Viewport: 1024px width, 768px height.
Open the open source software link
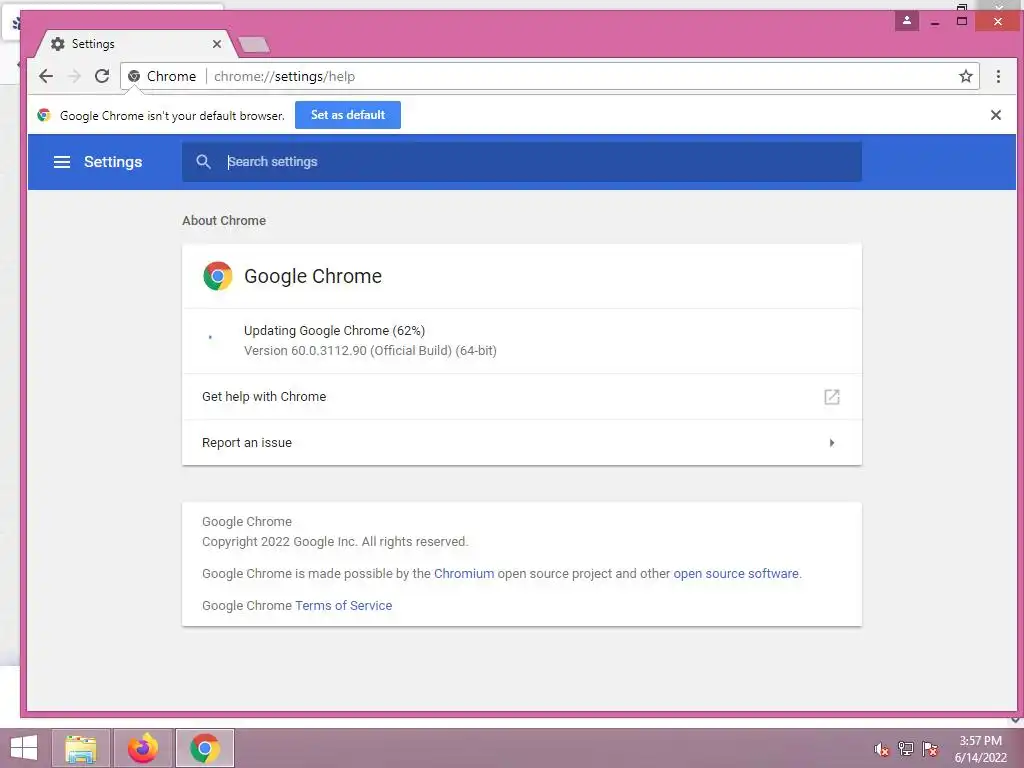[x=736, y=573]
